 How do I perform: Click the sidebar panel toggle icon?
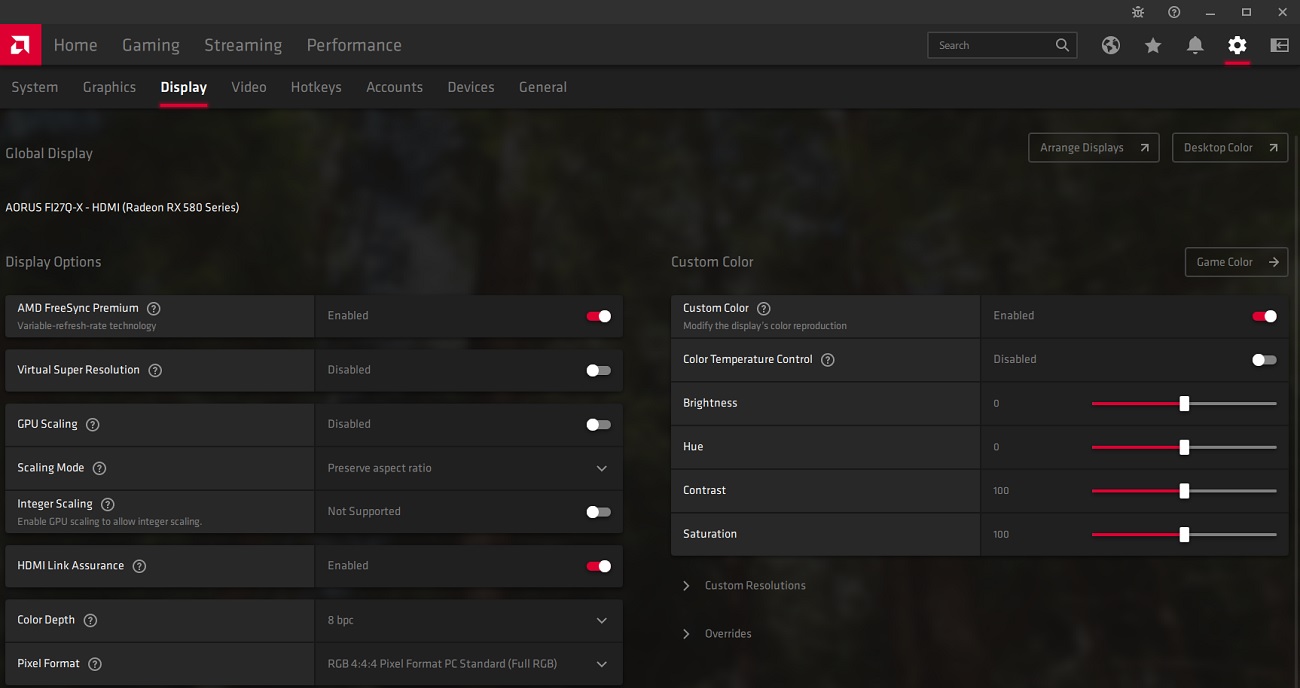[1279, 45]
